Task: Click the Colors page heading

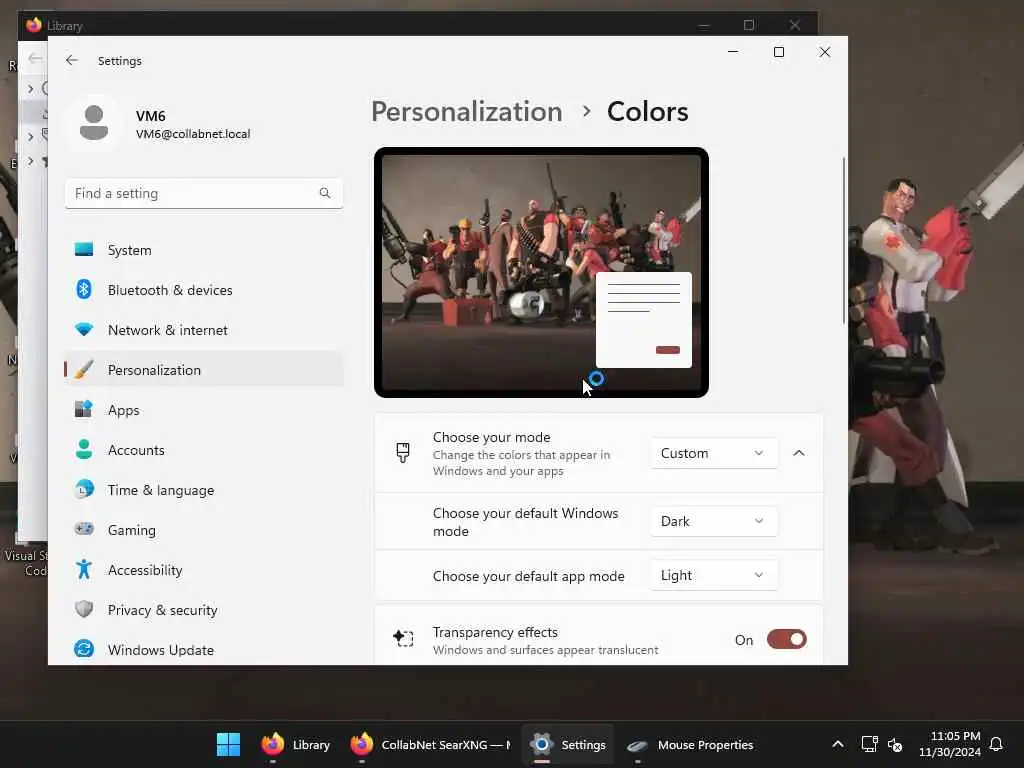Action: 647,112
